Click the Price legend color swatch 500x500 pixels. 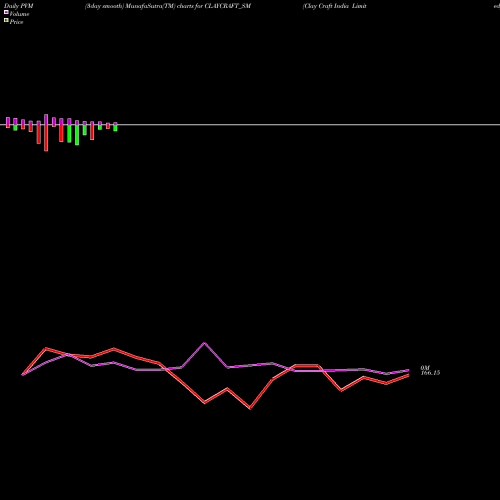[x=6, y=20]
